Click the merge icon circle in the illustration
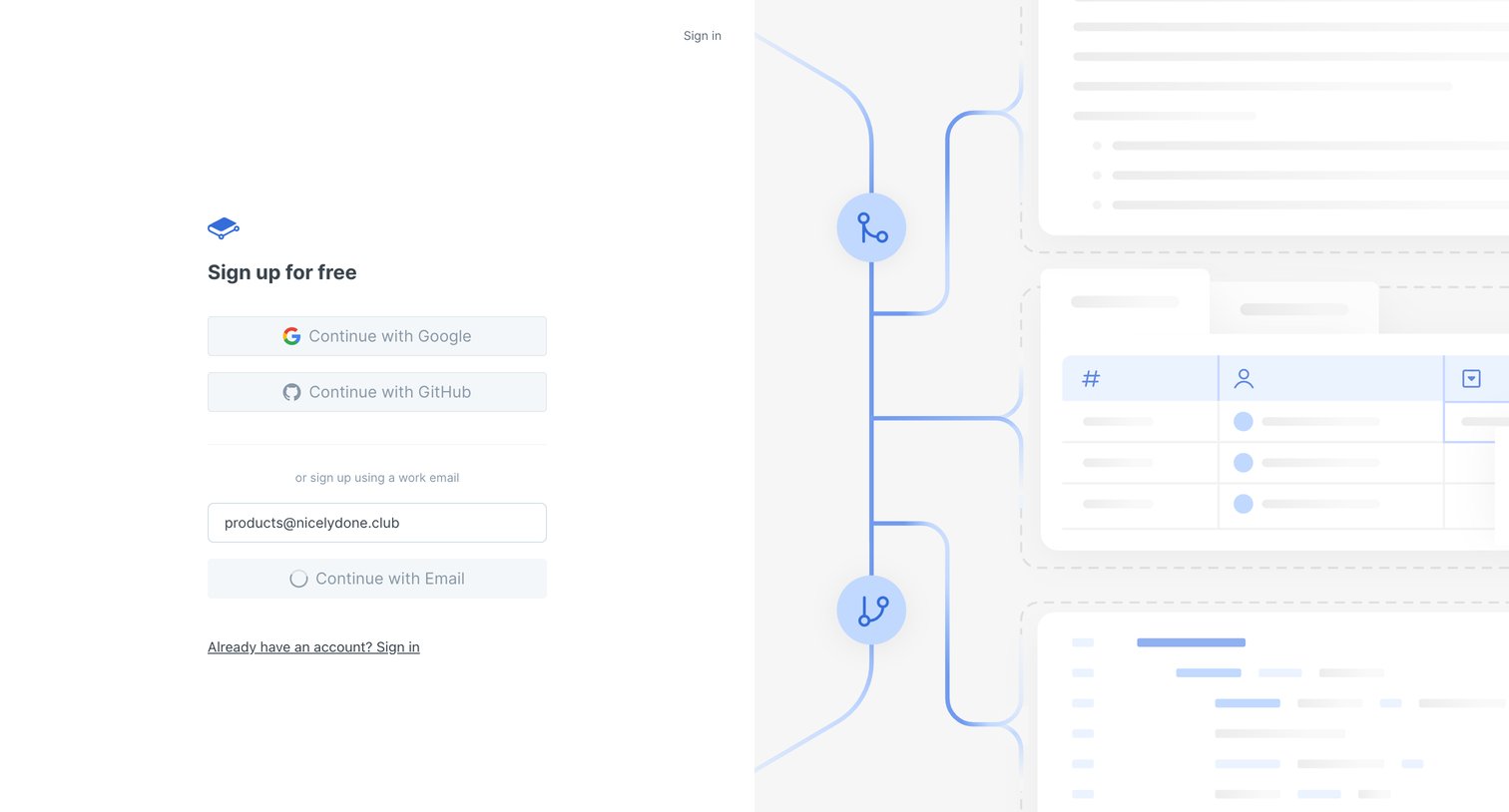 point(871,227)
